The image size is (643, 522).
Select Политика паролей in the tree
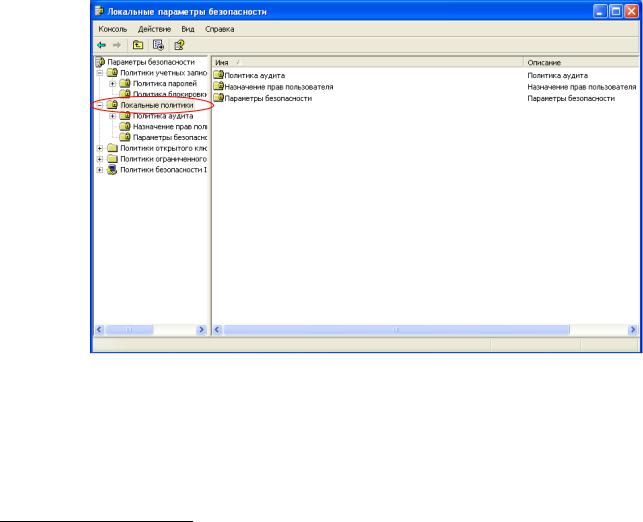point(165,84)
